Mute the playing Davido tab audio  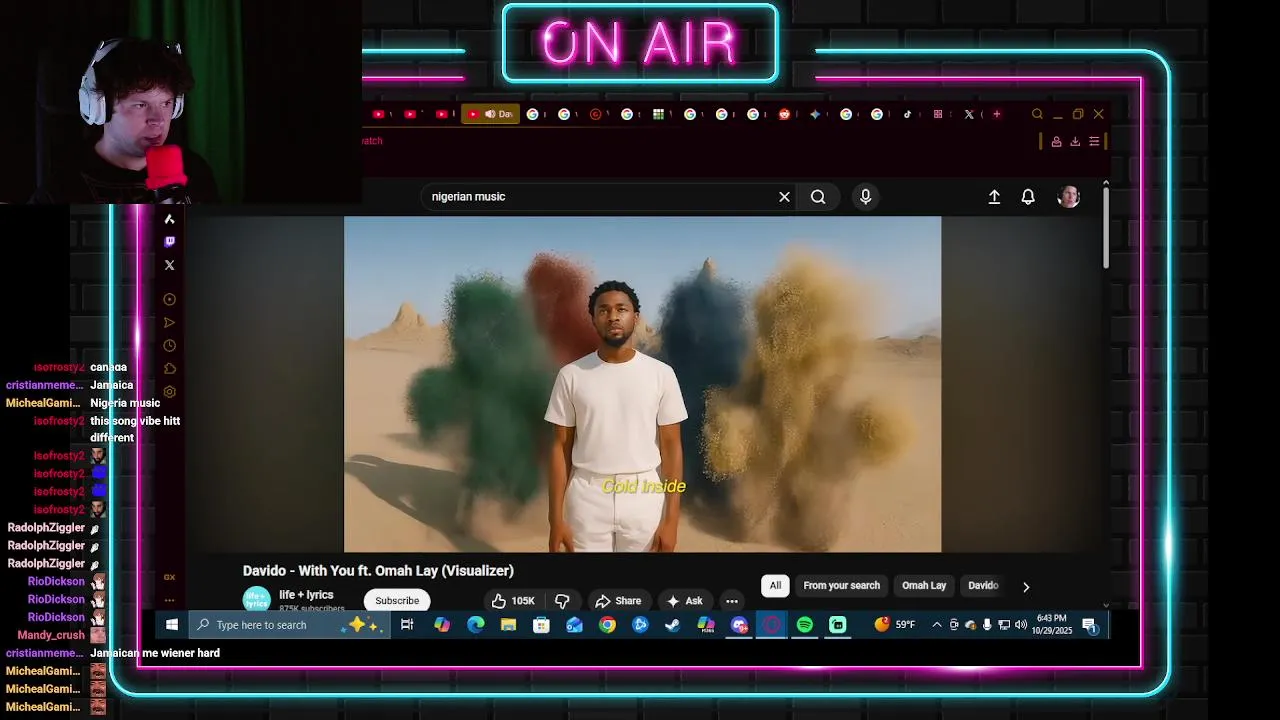click(x=490, y=114)
